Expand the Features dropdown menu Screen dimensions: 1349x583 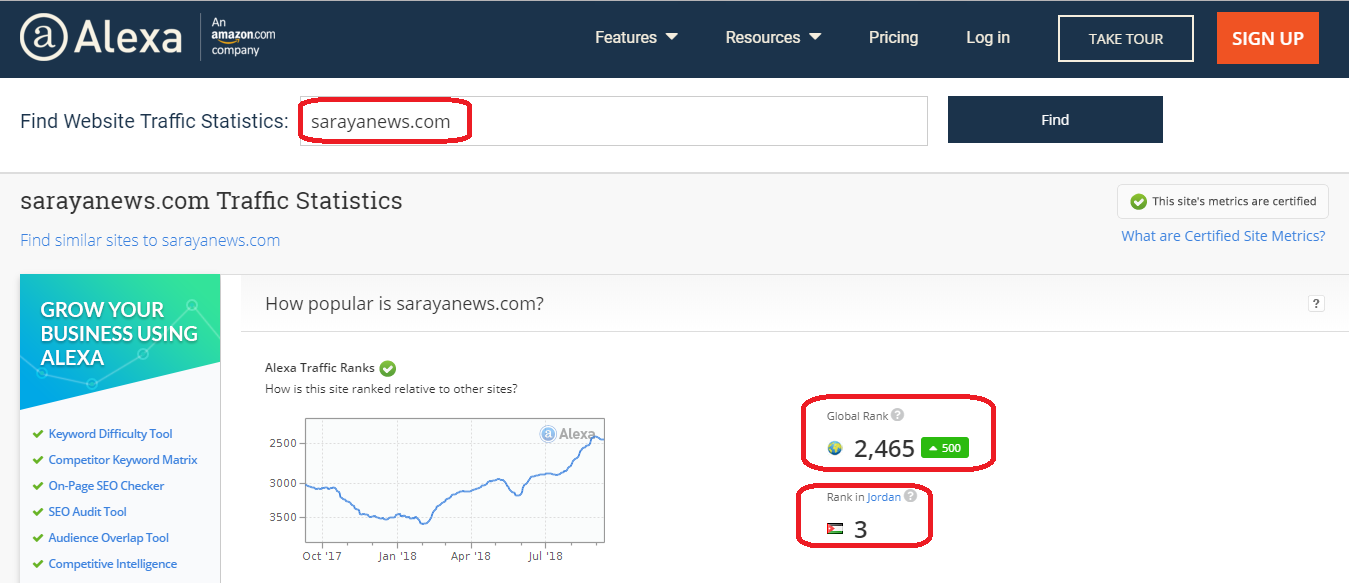point(636,38)
